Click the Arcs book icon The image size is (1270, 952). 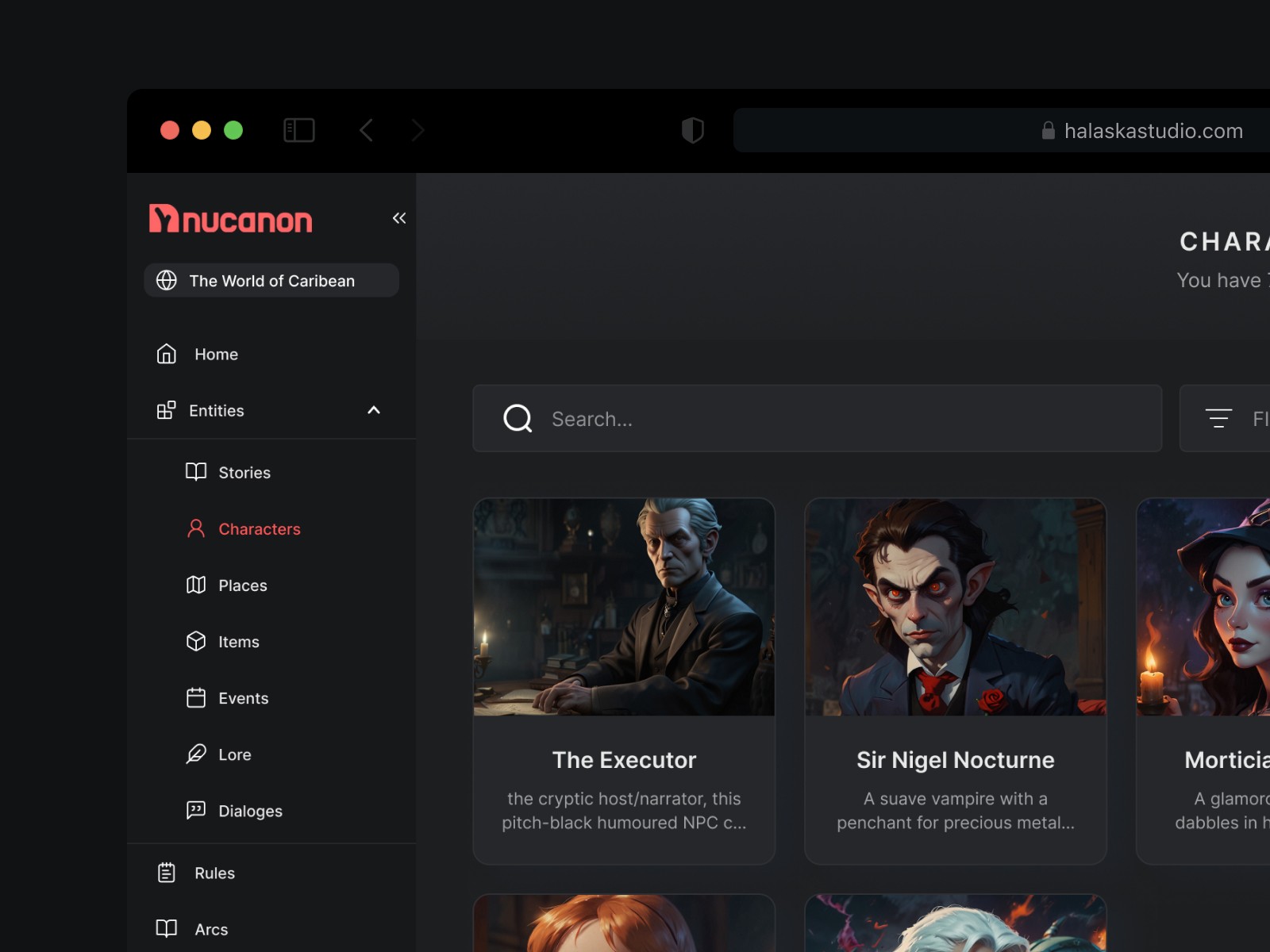click(x=167, y=928)
